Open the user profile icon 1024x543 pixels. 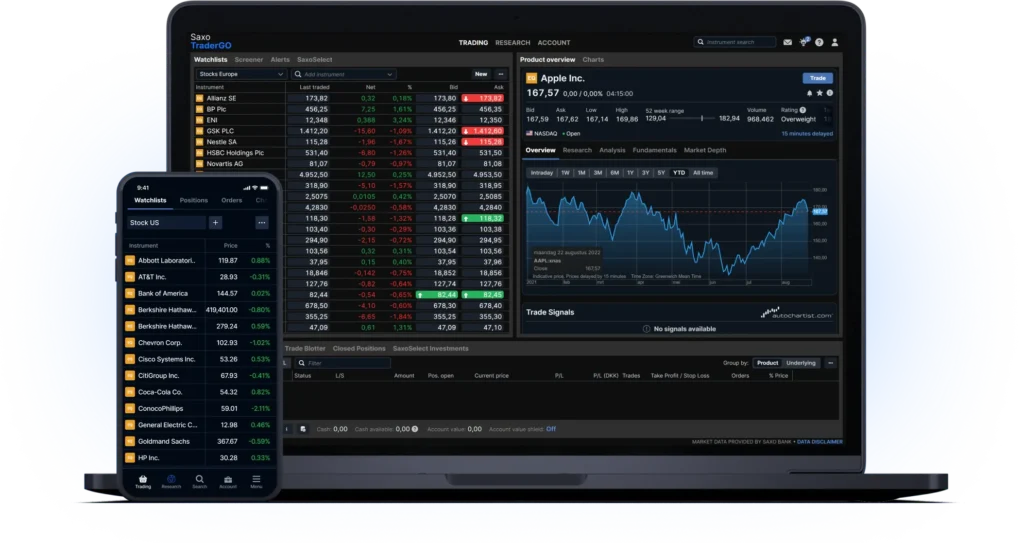[835, 42]
